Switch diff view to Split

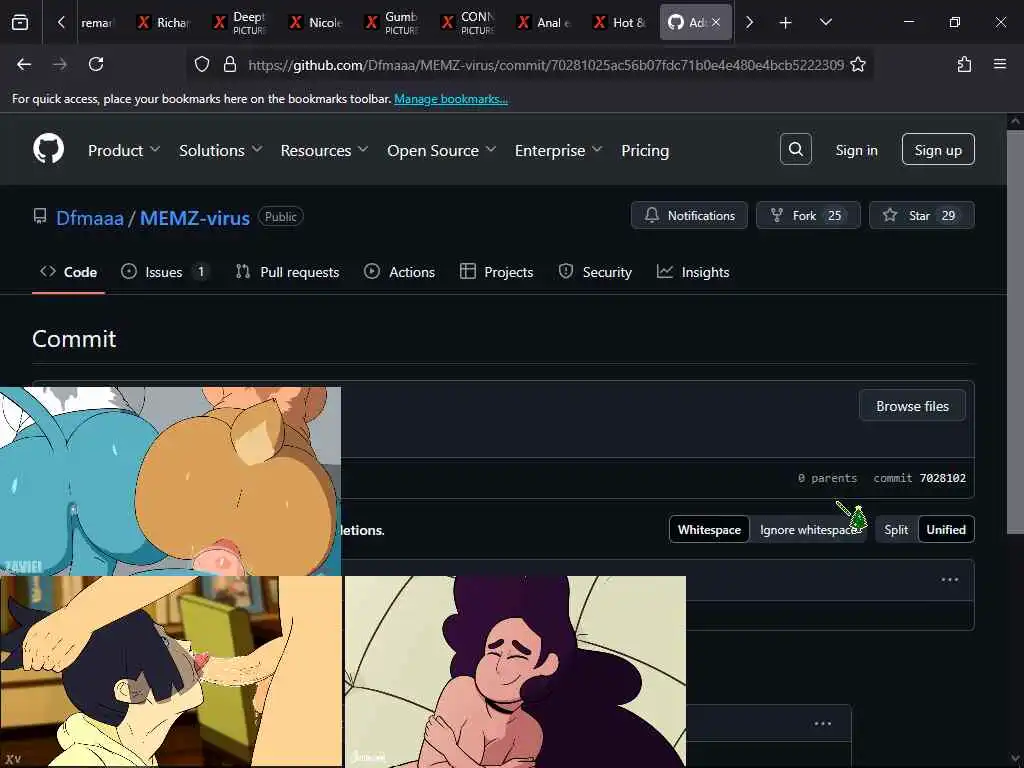(896, 529)
